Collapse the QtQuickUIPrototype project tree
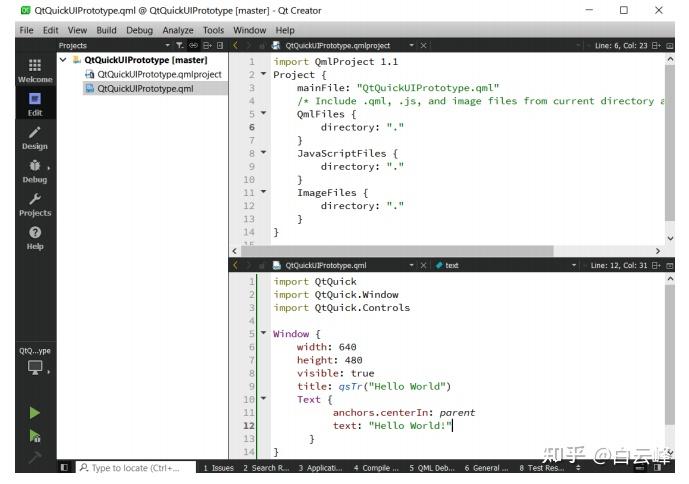The width and height of the screenshot is (689, 484). [64, 60]
